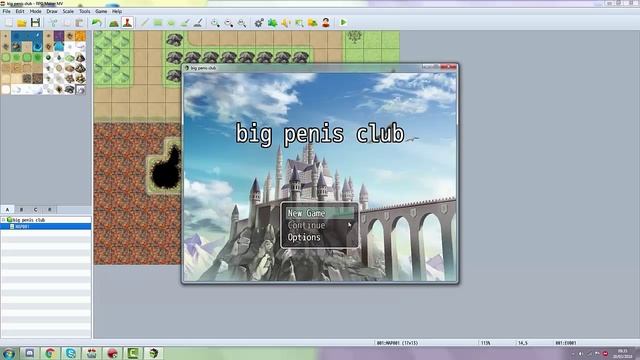Open the Character Generator icon
This screenshot has height=360, width=640.
click(x=326, y=22)
